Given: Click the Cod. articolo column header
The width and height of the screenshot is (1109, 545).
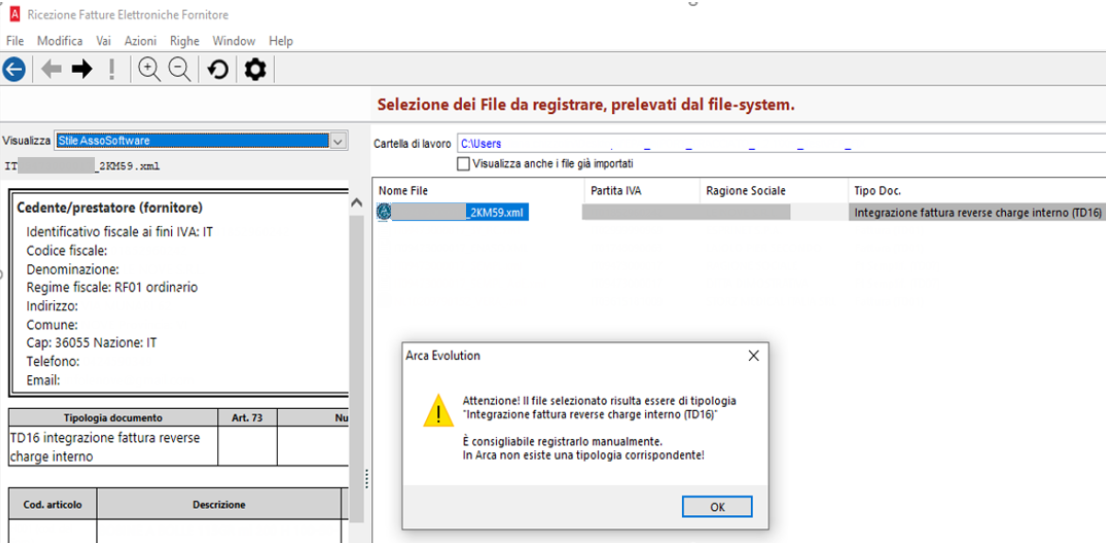Looking at the screenshot, I should pyautogui.click(x=53, y=505).
